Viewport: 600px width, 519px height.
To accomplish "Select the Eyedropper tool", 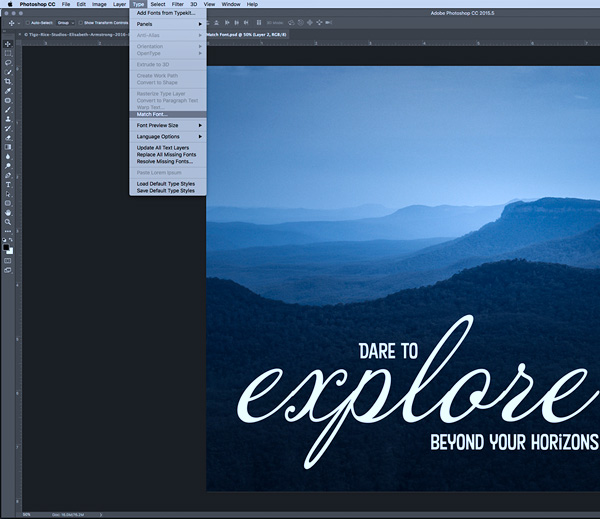I will tap(8, 91).
